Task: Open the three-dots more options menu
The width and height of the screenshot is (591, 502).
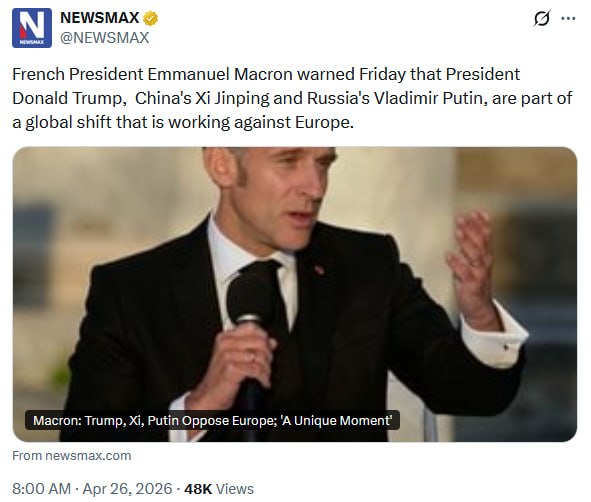Action: (568, 18)
